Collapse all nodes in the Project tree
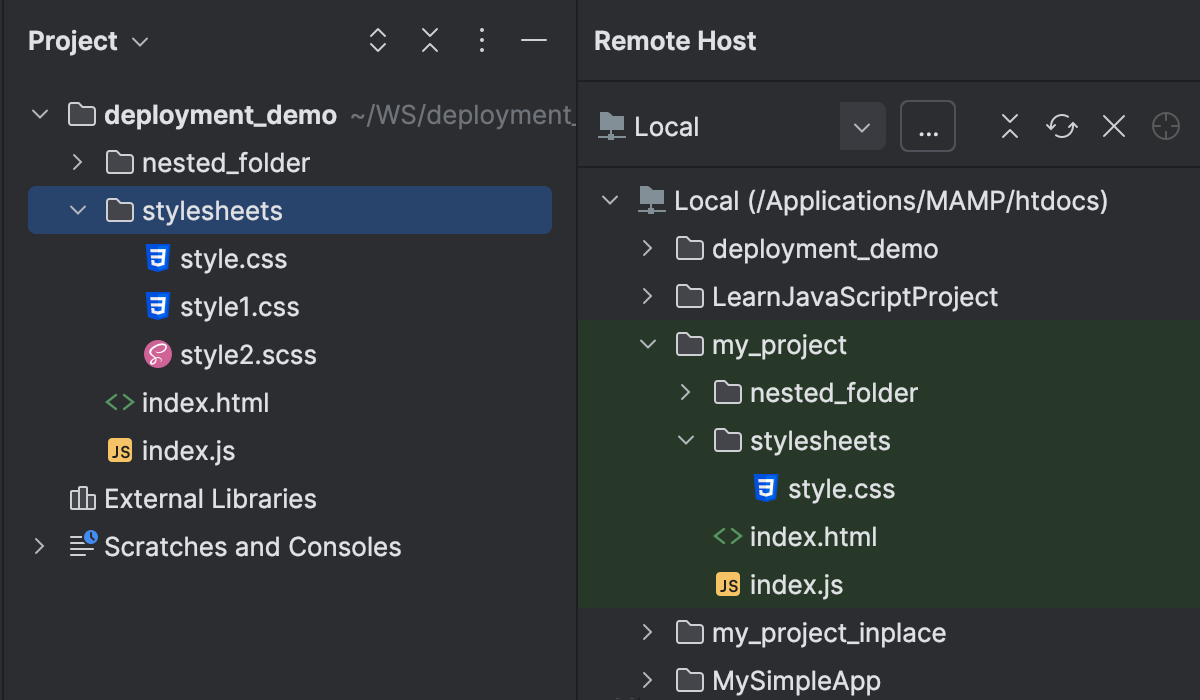Screen dimensions: 1200x700 tap(430, 40)
